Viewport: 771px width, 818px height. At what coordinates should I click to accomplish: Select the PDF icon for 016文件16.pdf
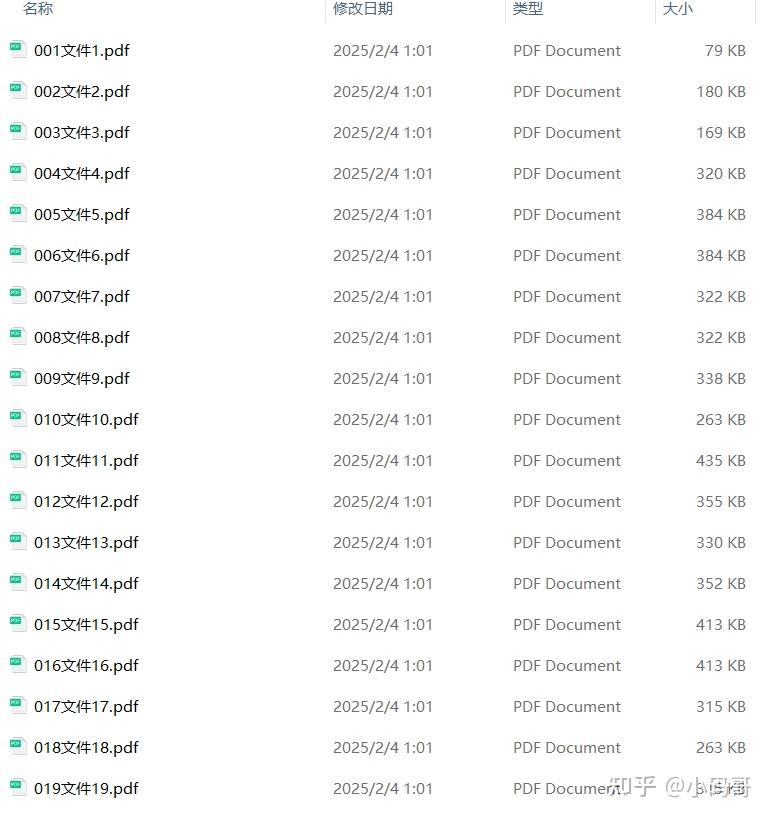[17, 665]
